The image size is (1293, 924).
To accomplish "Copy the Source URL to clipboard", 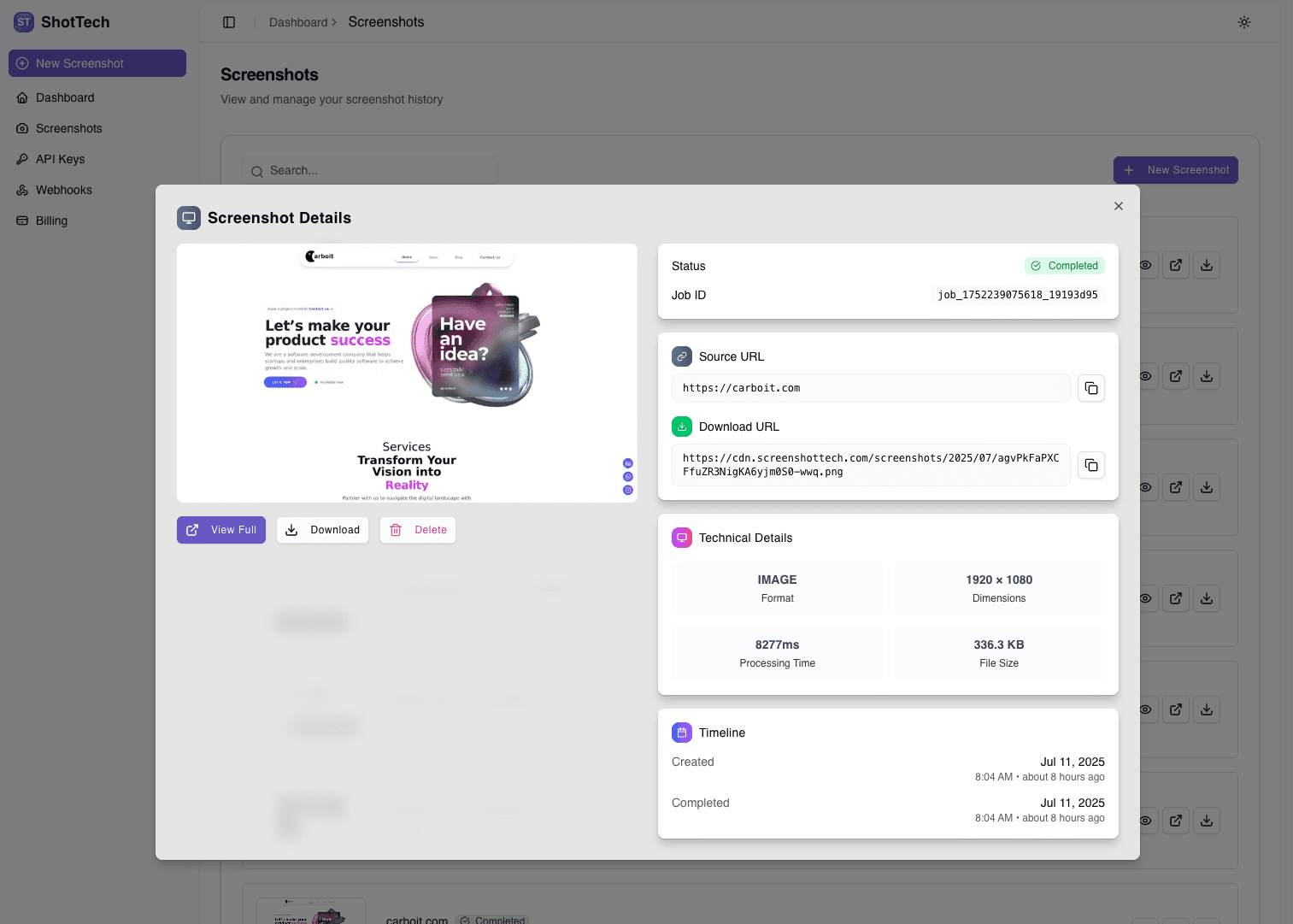I will (x=1091, y=388).
